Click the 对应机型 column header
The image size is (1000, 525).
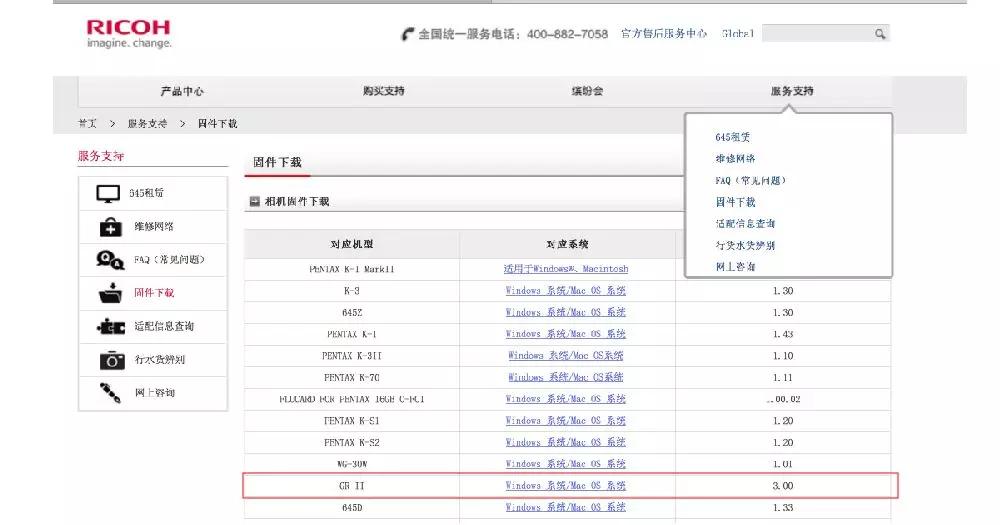[x=351, y=244]
